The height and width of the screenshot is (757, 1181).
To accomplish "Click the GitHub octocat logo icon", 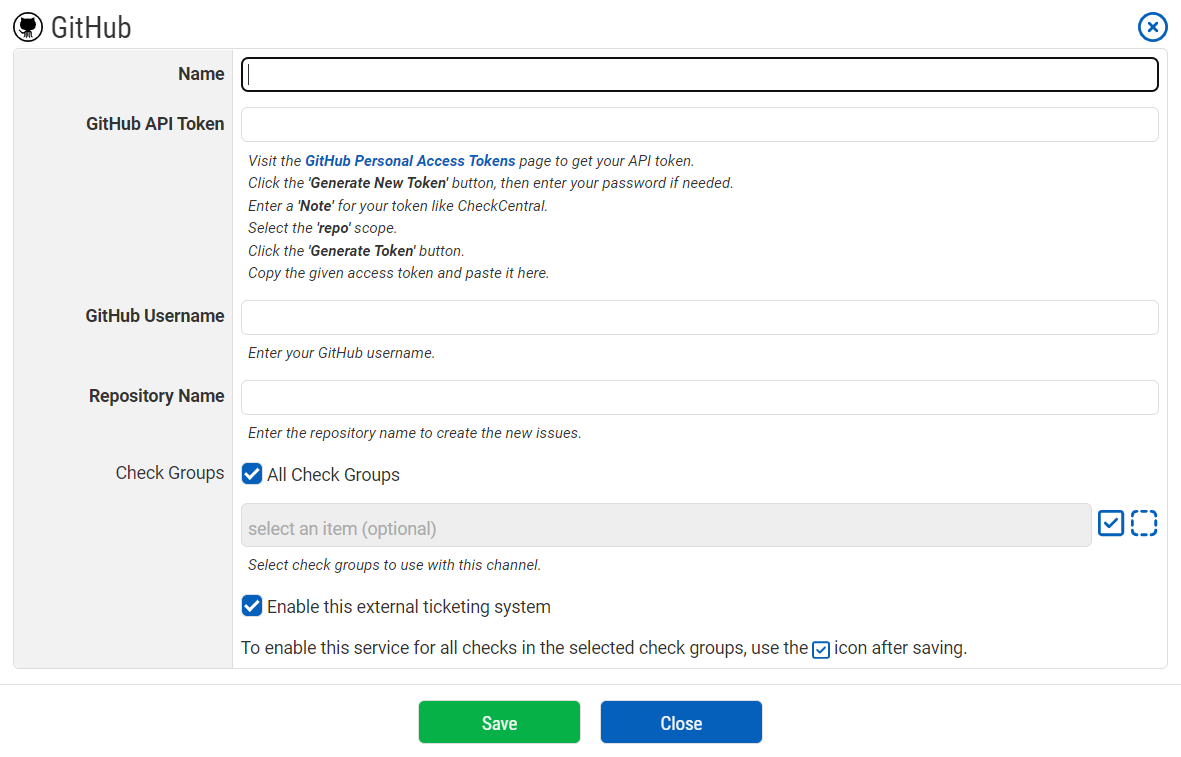I will tap(28, 27).
